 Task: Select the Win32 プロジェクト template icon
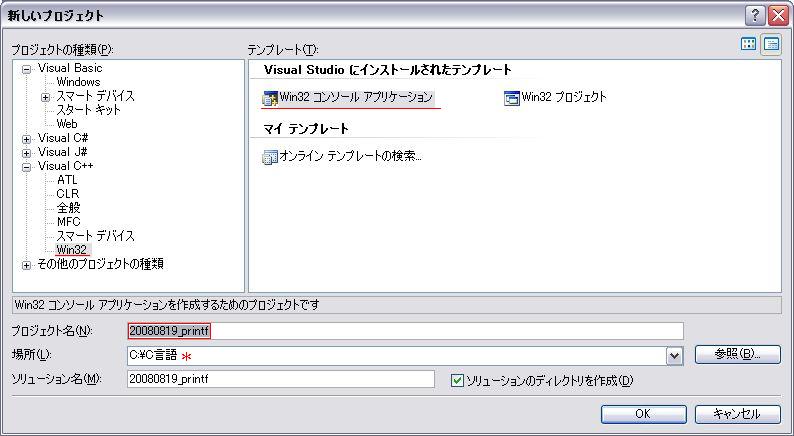pos(512,98)
